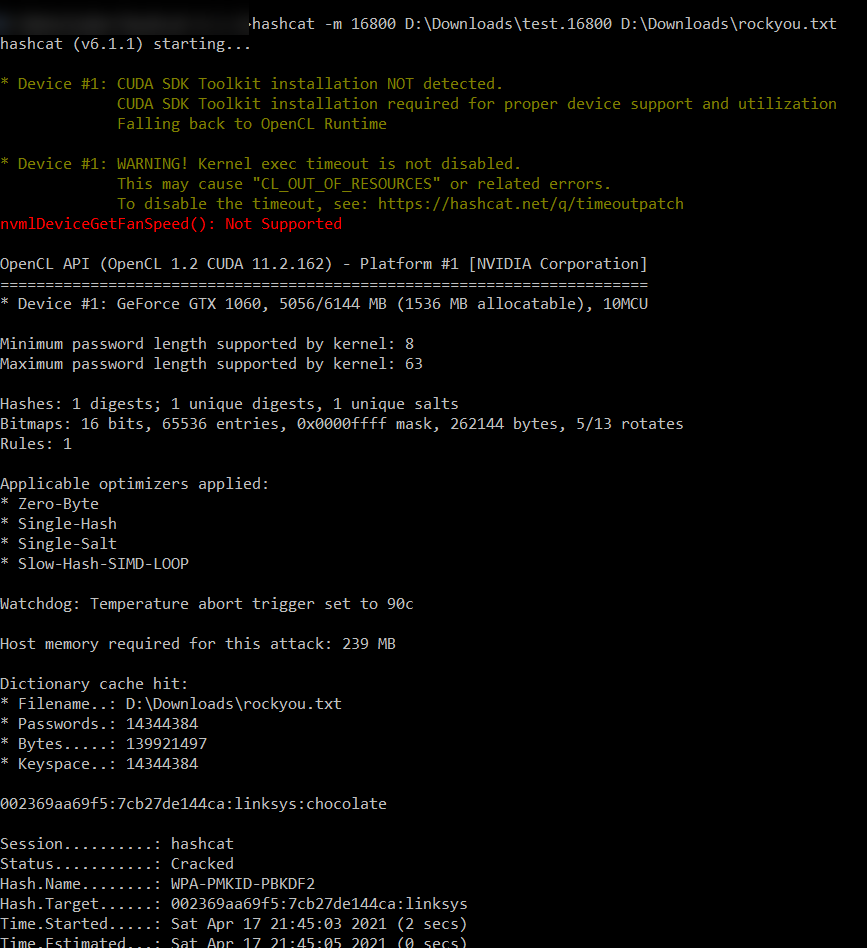Image resolution: width=867 pixels, height=948 pixels.
Task: Click the hashcat.net timeoutpatch URL
Action: (531, 204)
